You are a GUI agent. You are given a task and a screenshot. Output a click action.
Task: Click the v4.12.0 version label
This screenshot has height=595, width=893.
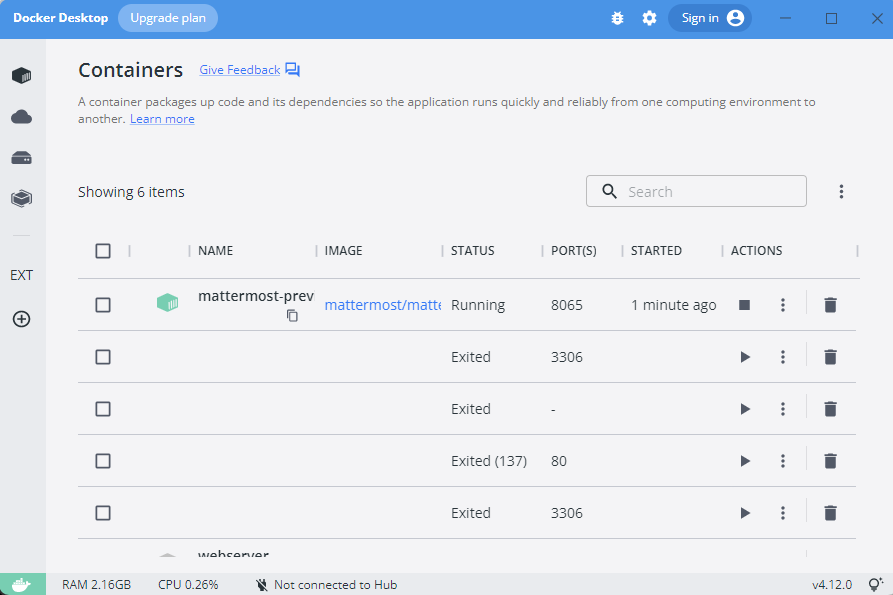pyautogui.click(x=832, y=585)
